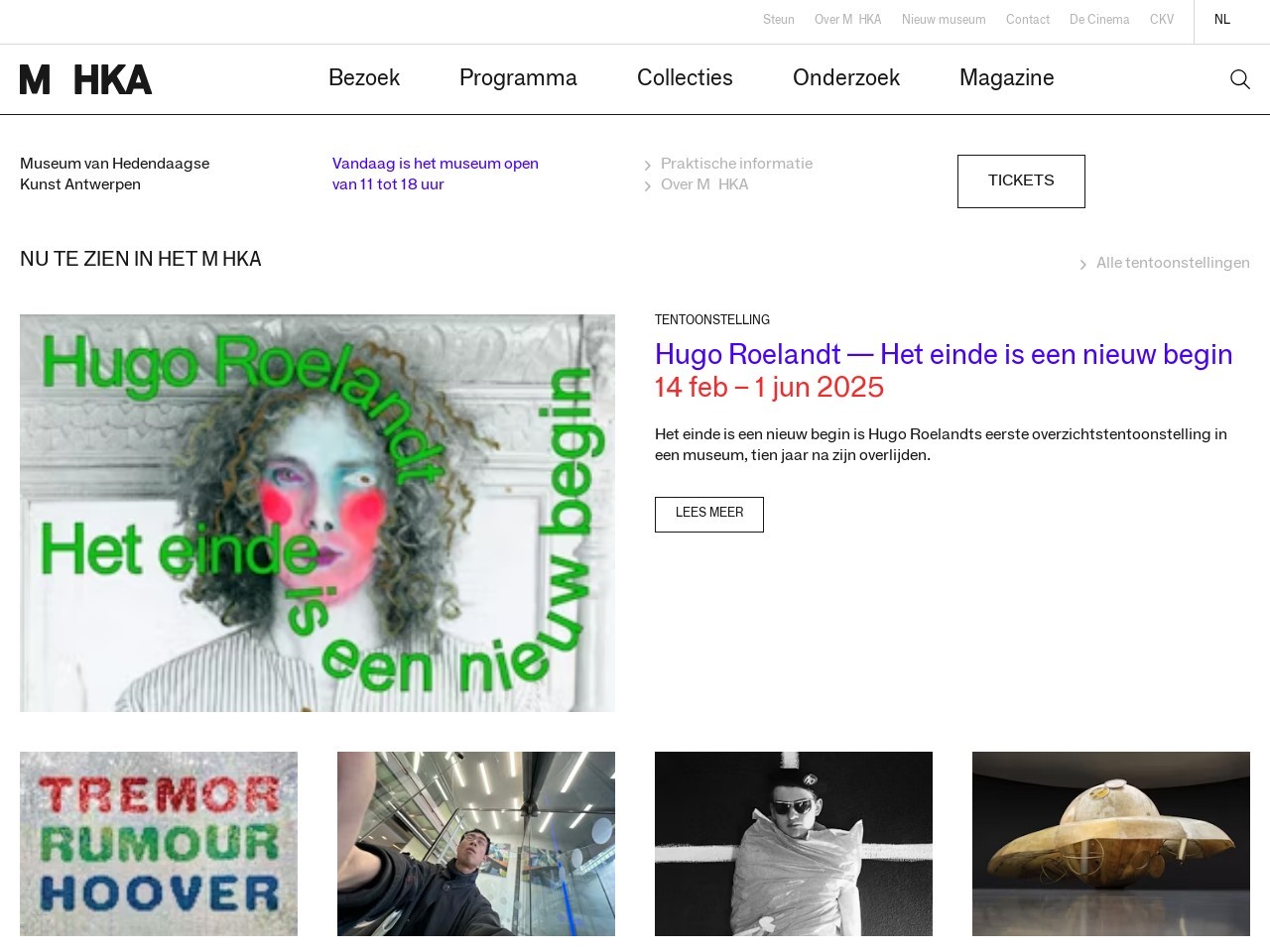The width and height of the screenshot is (1270, 952).
Task: Visit the De Cinema link
Action: (1099, 20)
